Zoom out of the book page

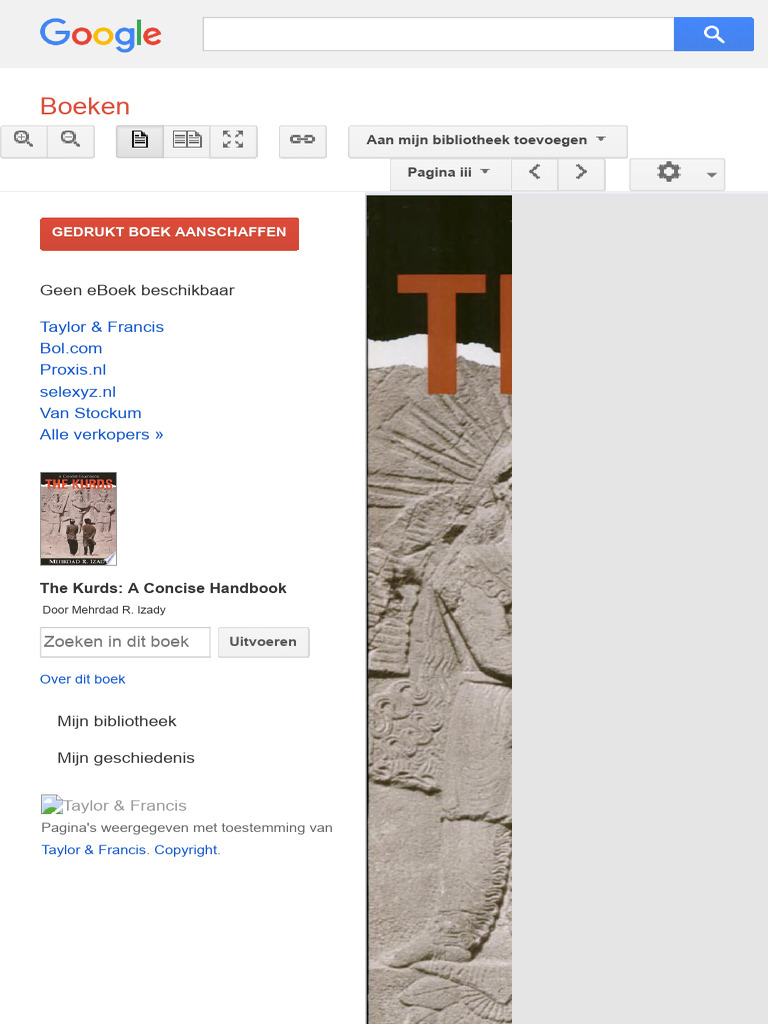71,141
